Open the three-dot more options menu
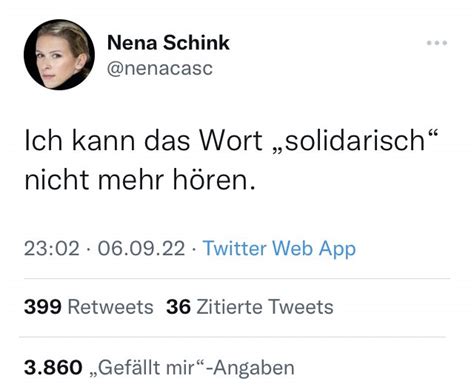474x387 pixels. click(437, 43)
